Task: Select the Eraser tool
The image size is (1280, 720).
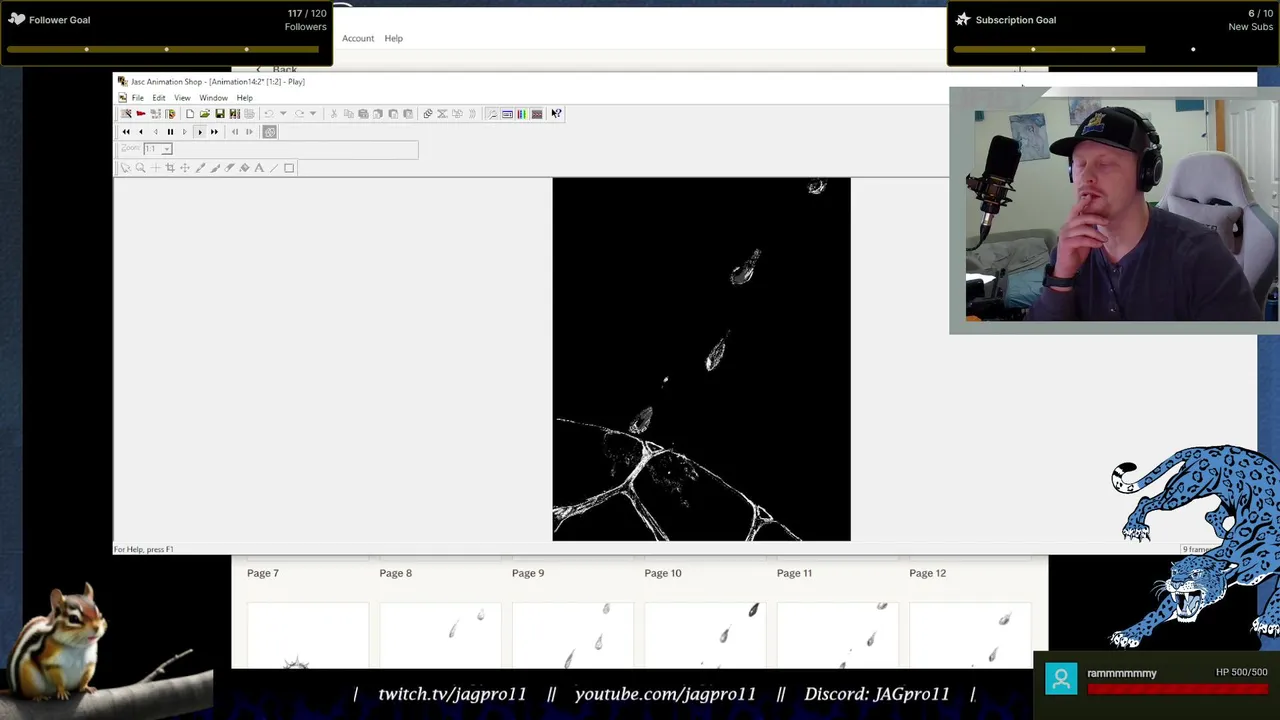Action: (230, 168)
